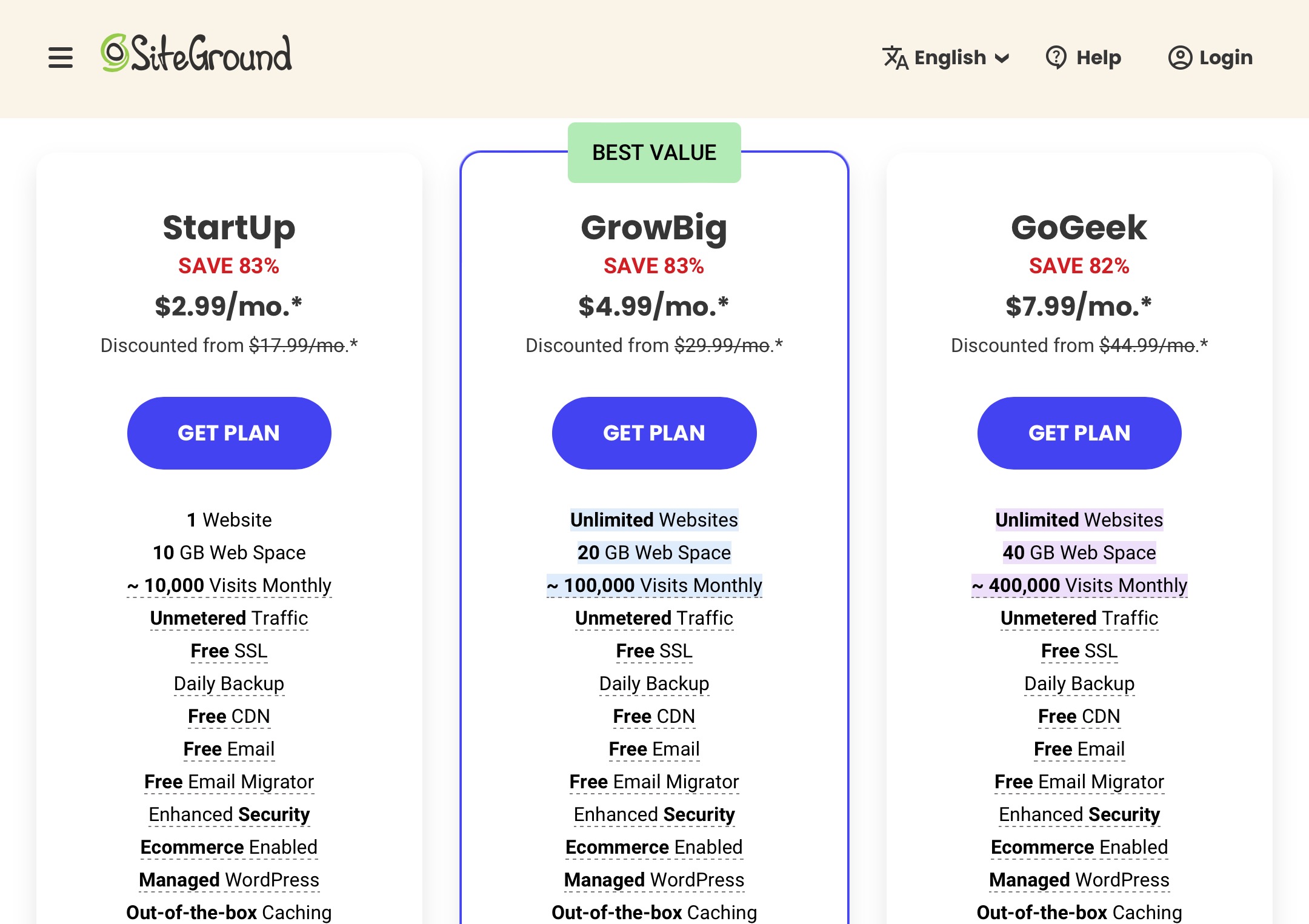Click Managed WordPress under GoGeek

tap(1079, 880)
